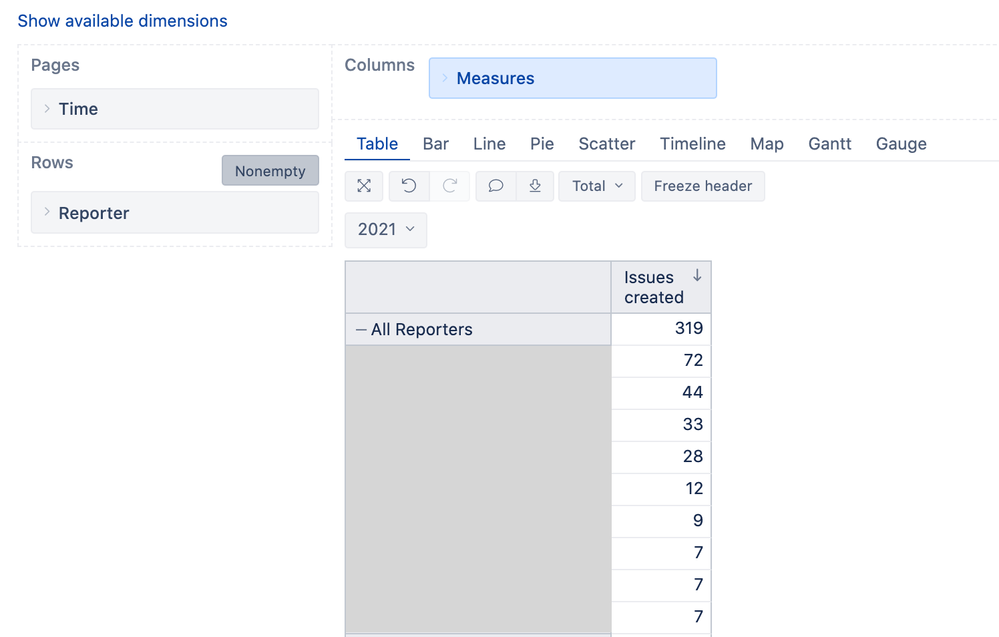Switch to the Pie chart tab
This screenshot has height=637, width=999.
[x=542, y=144]
